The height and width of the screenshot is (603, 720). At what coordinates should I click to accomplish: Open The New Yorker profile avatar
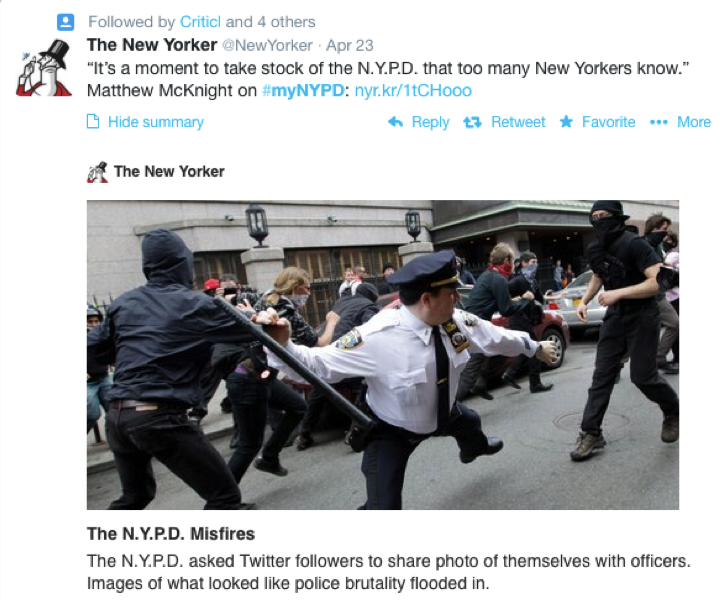(x=44, y=68)
